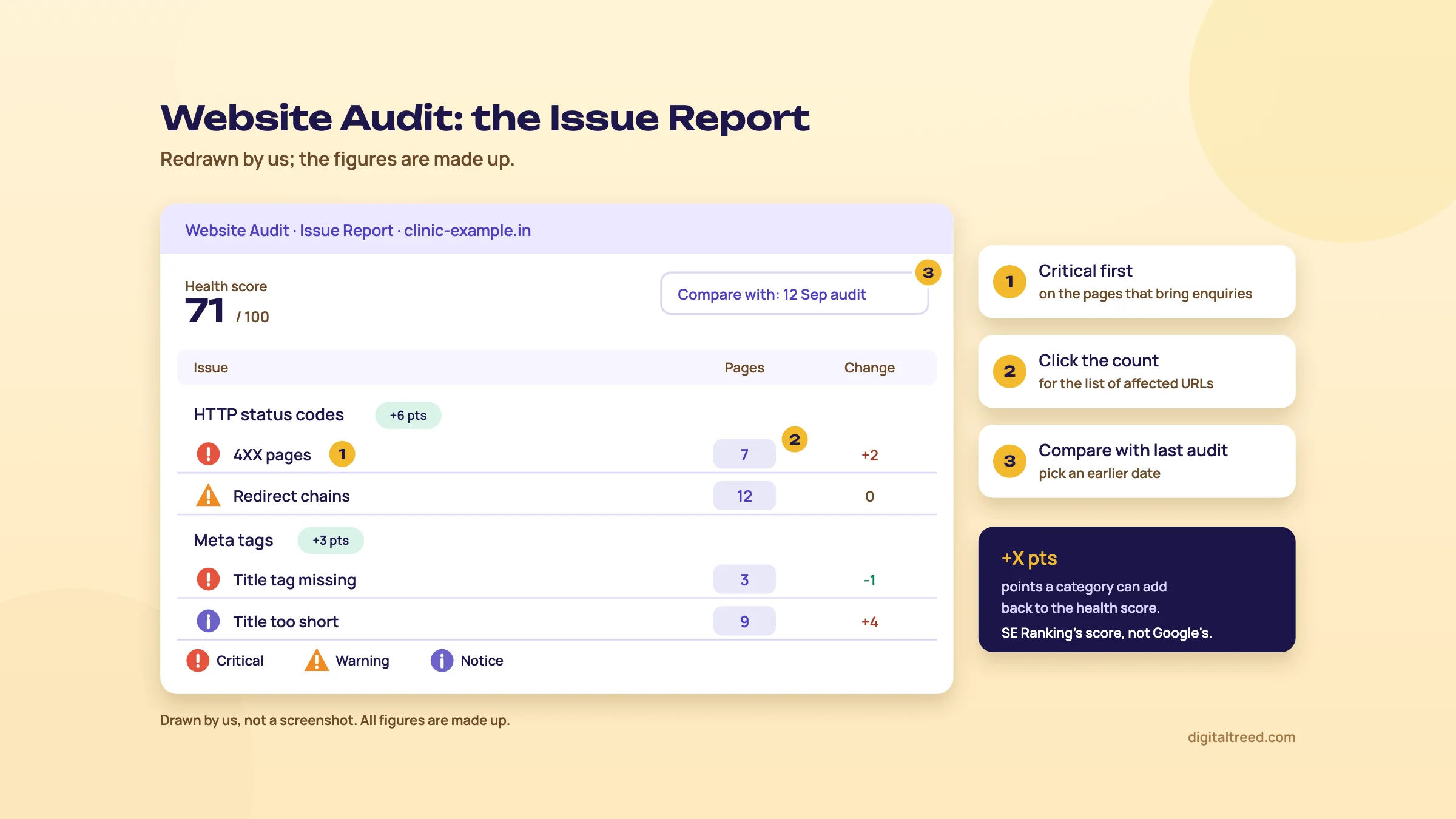Open the Redirect chains count of 12
Screen dimensions: 1456x819
[x=744, y=496]
